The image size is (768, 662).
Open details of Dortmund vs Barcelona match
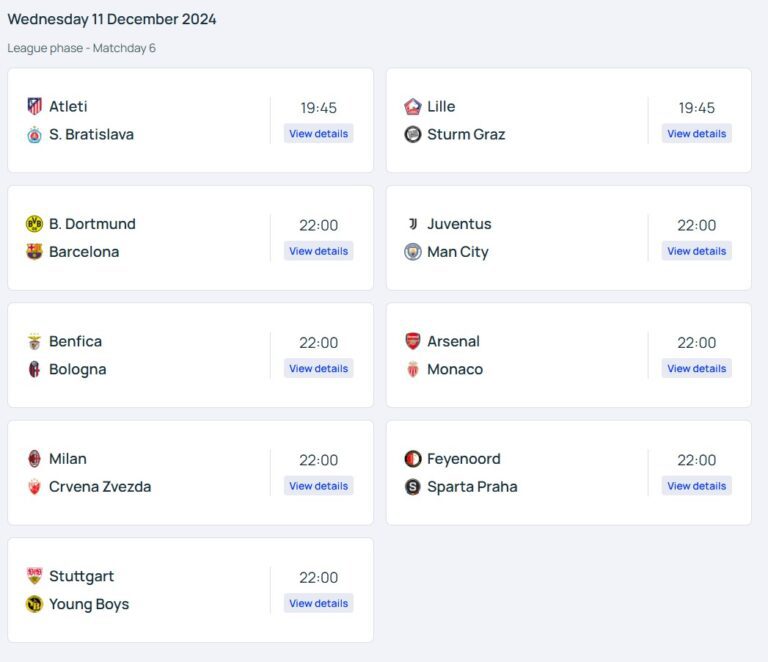tap(319, 251)
